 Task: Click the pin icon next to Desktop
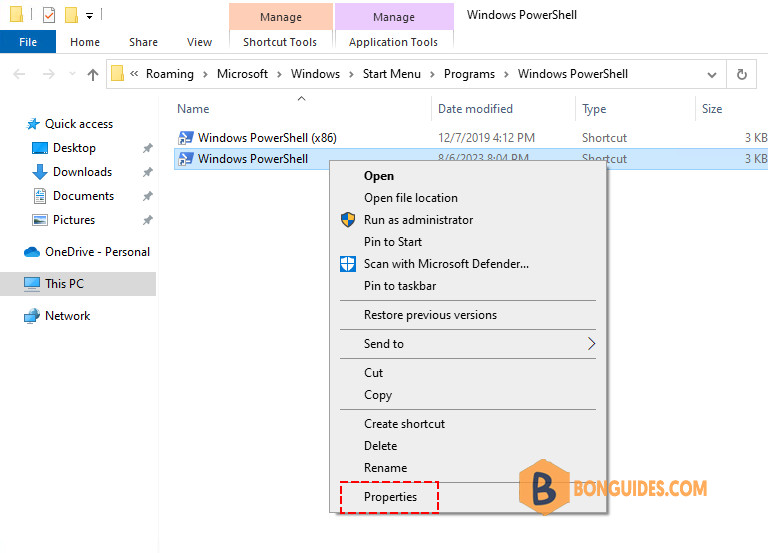(147, 148)
